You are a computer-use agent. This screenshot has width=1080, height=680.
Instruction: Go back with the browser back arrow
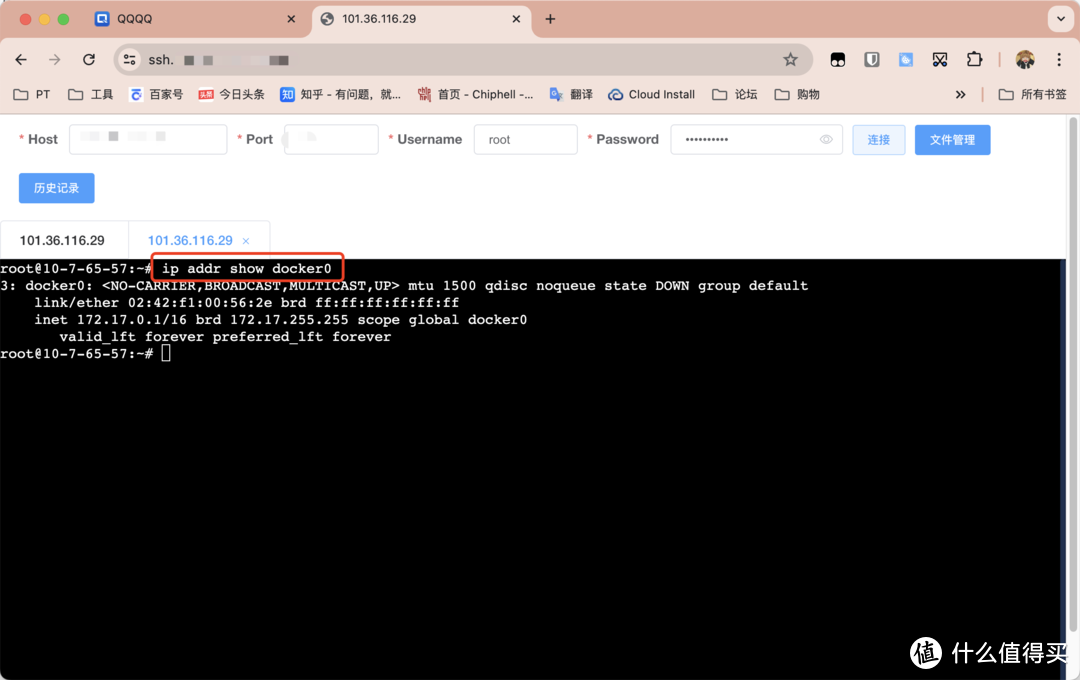point(21,60)
